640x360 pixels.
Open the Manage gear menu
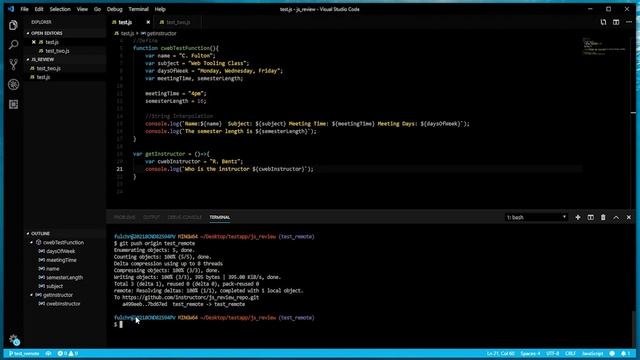point(13,339)
